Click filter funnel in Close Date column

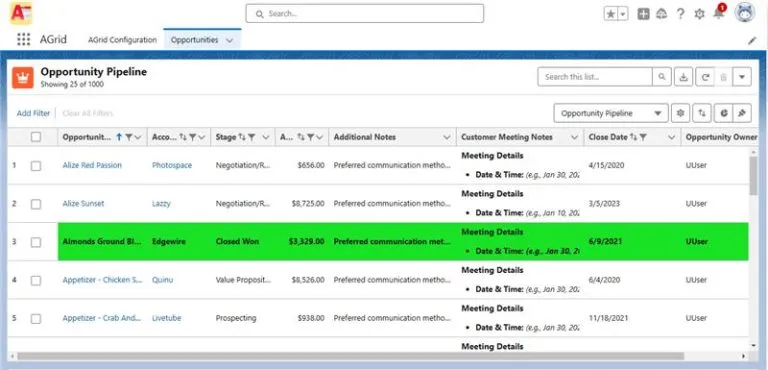[x=643, y=138]
